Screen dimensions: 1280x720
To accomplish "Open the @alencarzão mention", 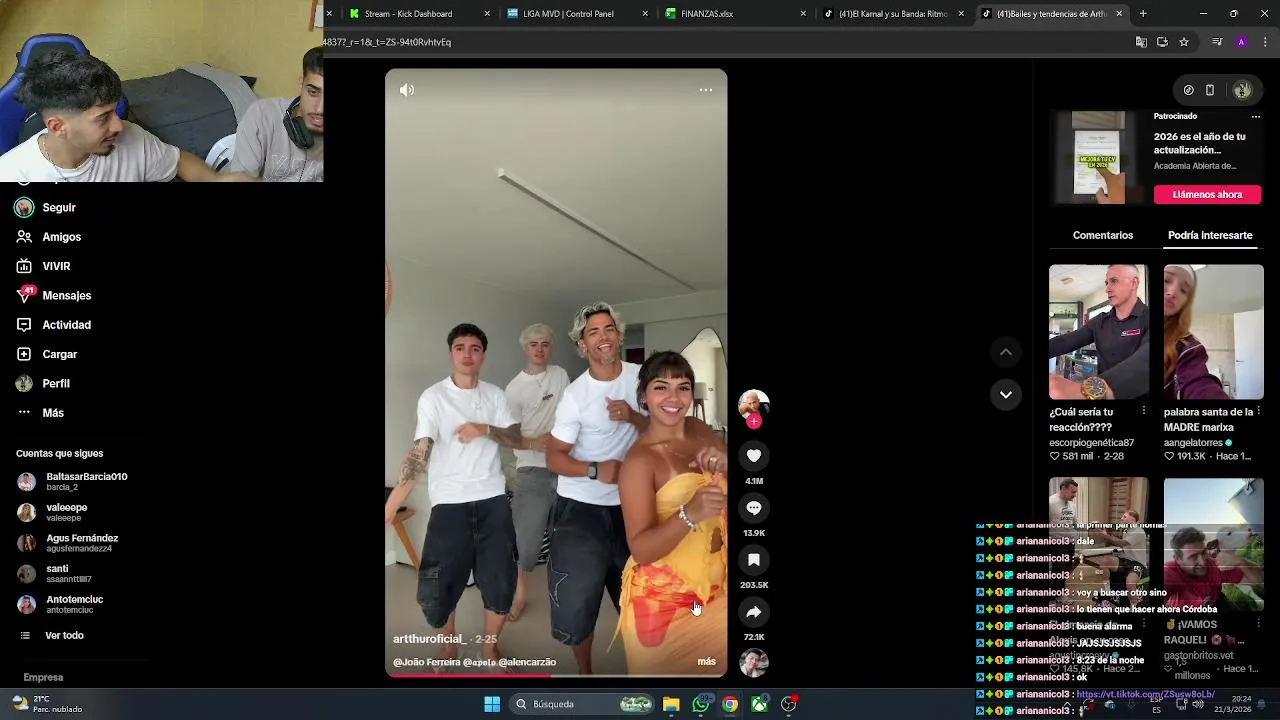I will coord(527,662).
